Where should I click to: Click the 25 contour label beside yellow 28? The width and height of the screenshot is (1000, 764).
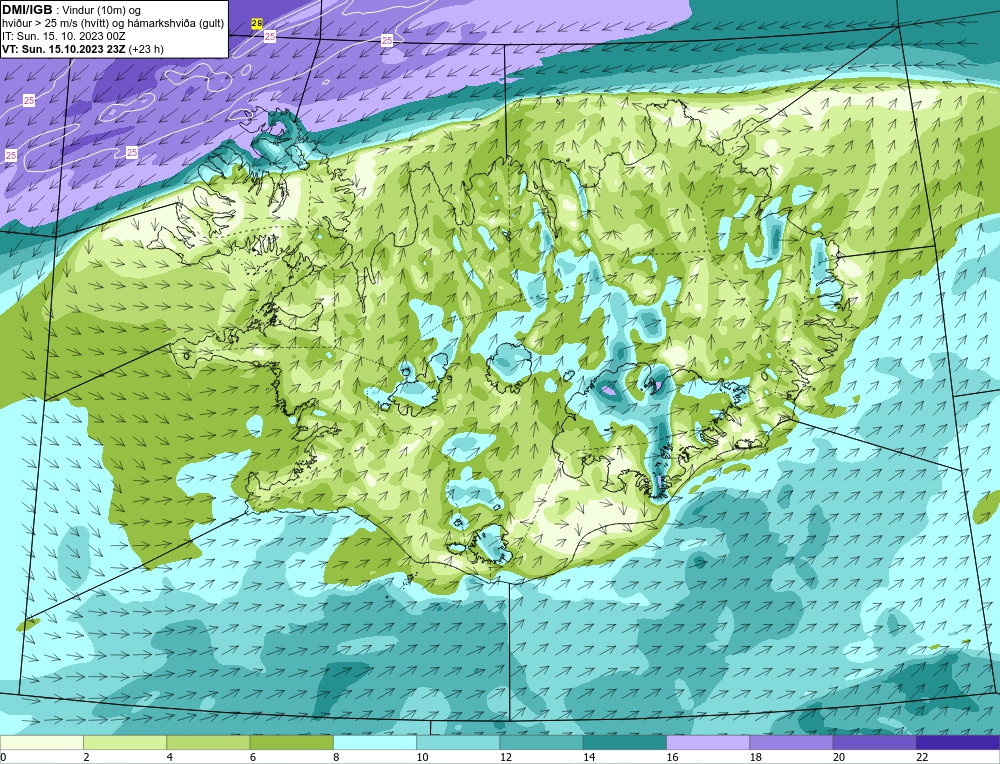pyautogui.click(x=270, y=37)
